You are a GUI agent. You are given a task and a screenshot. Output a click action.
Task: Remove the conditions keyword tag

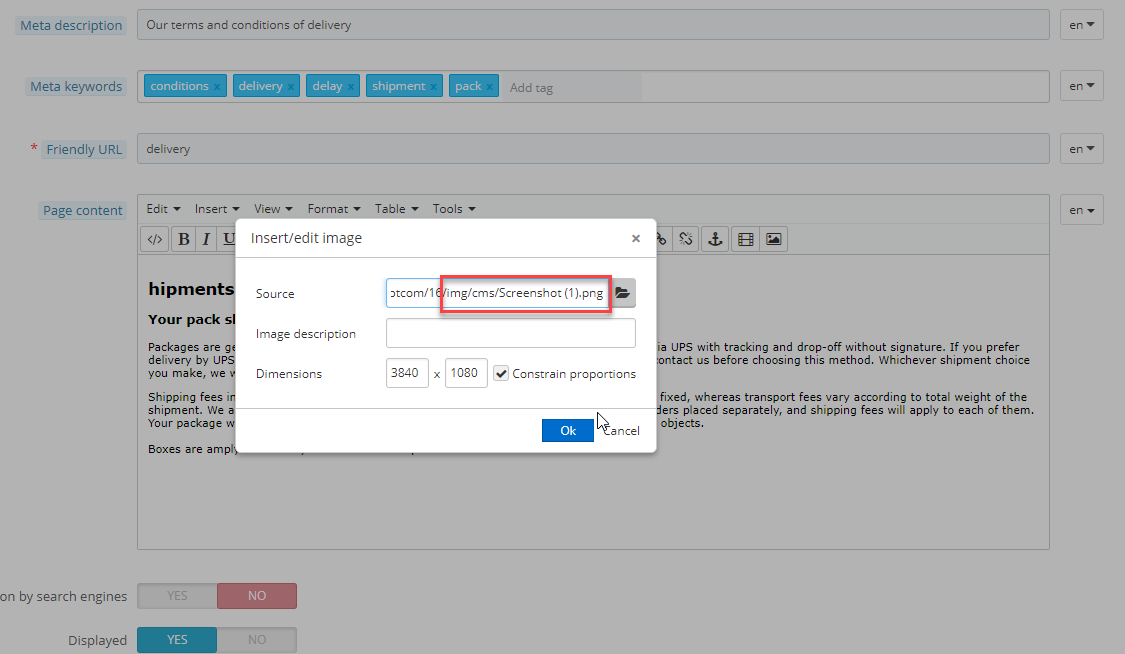click(x=217, y=87)
